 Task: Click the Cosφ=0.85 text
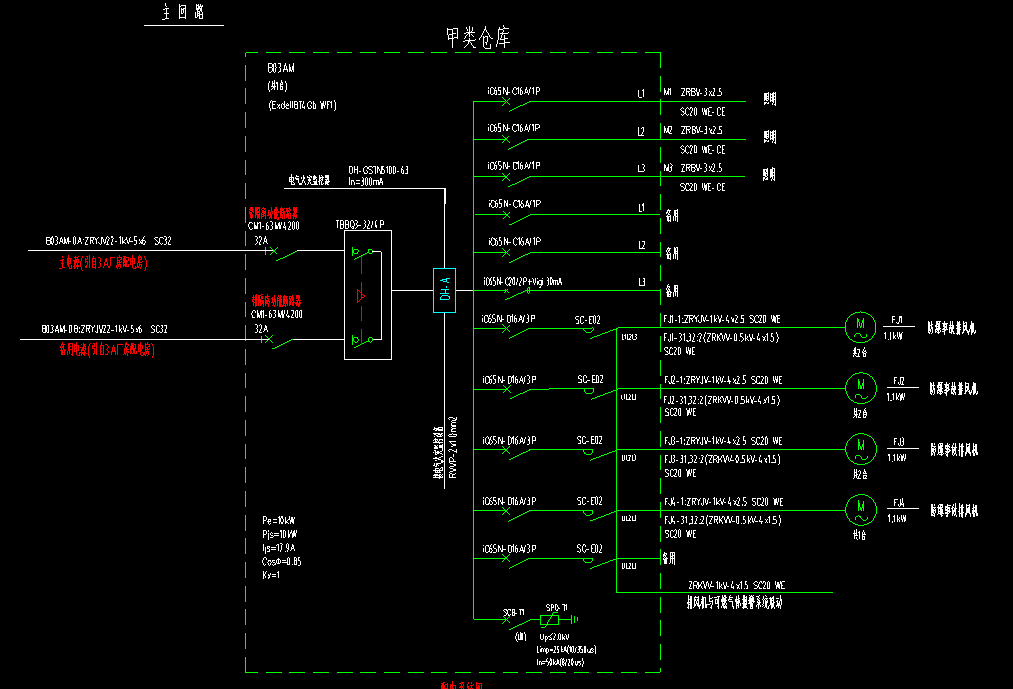click(282, 561)
